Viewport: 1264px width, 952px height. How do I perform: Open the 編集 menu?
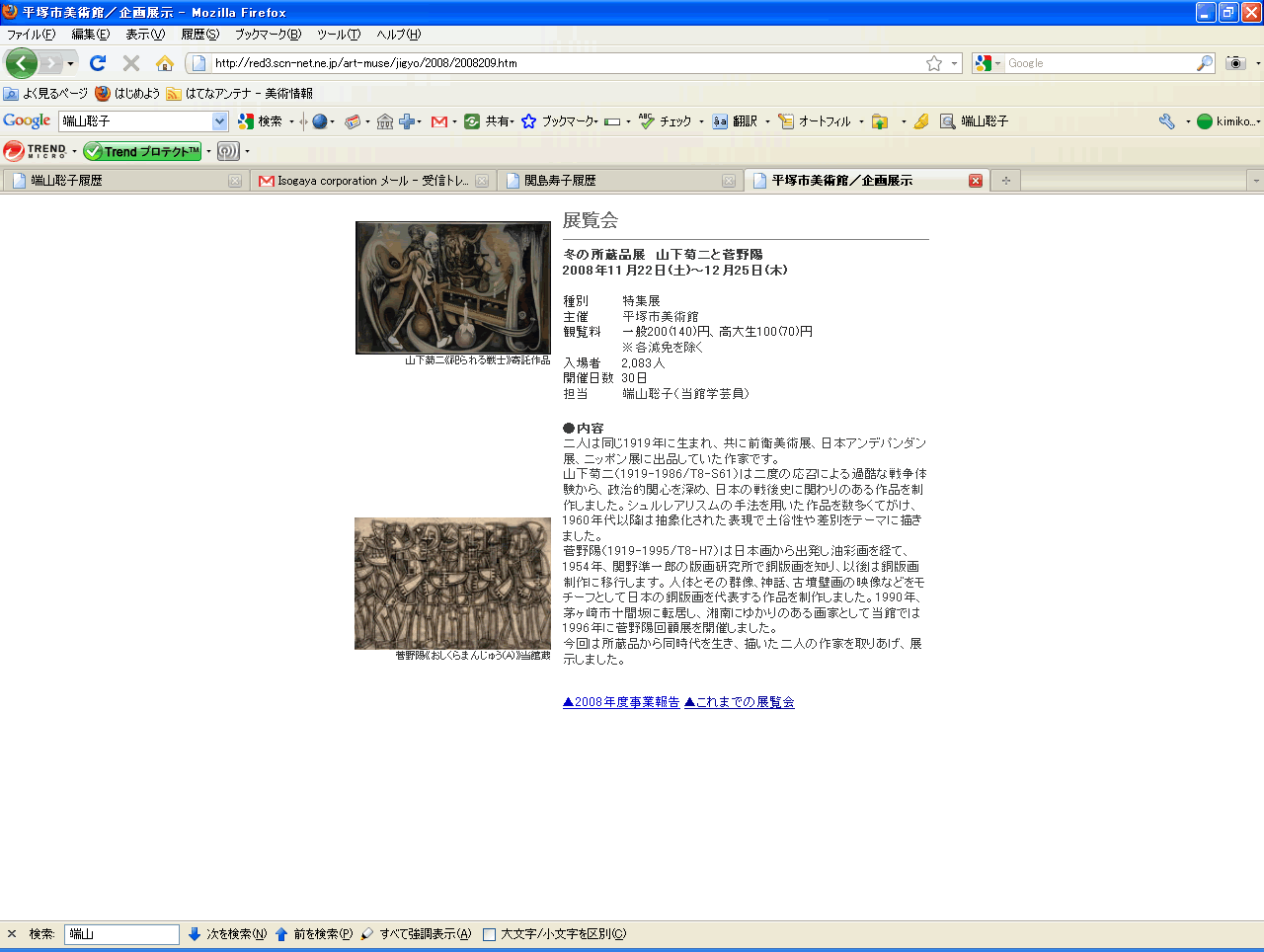pos(91,35)
